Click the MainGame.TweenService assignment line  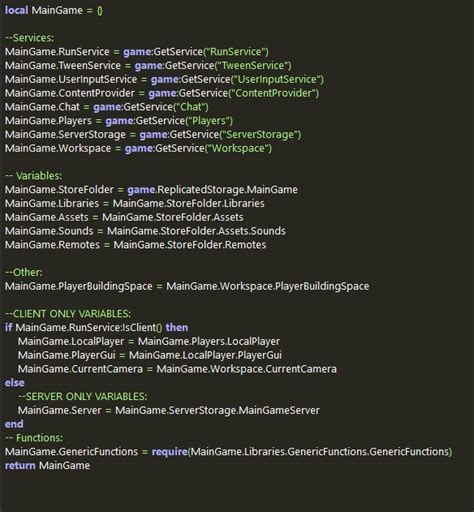click(x=148, y=66)
